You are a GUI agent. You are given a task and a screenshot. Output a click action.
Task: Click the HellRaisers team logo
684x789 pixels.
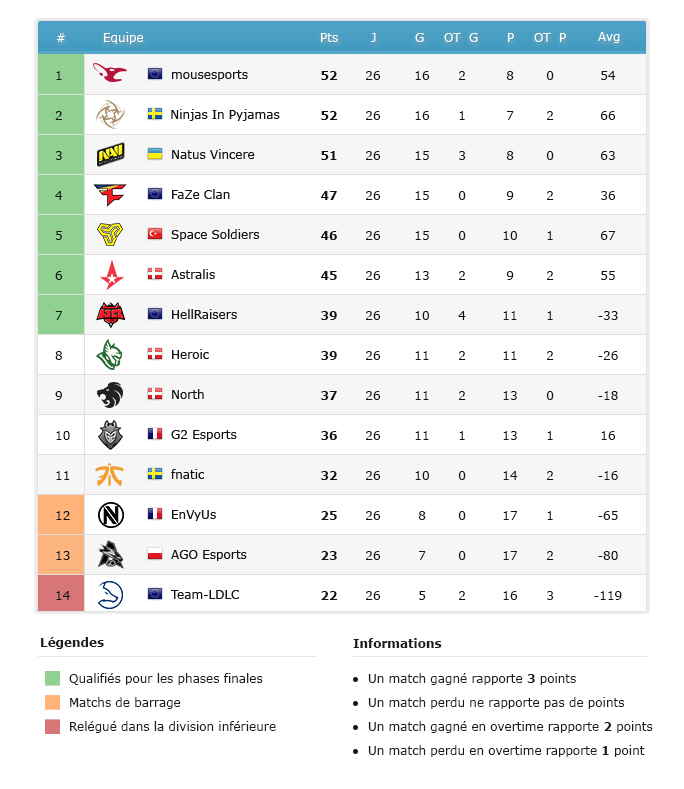[110, 315]
